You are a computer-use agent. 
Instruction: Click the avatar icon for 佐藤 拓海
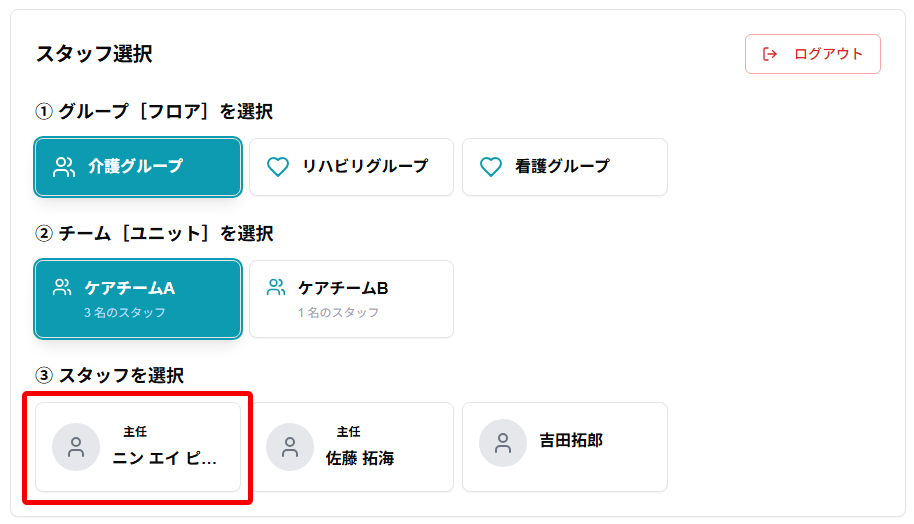[290, 447]
